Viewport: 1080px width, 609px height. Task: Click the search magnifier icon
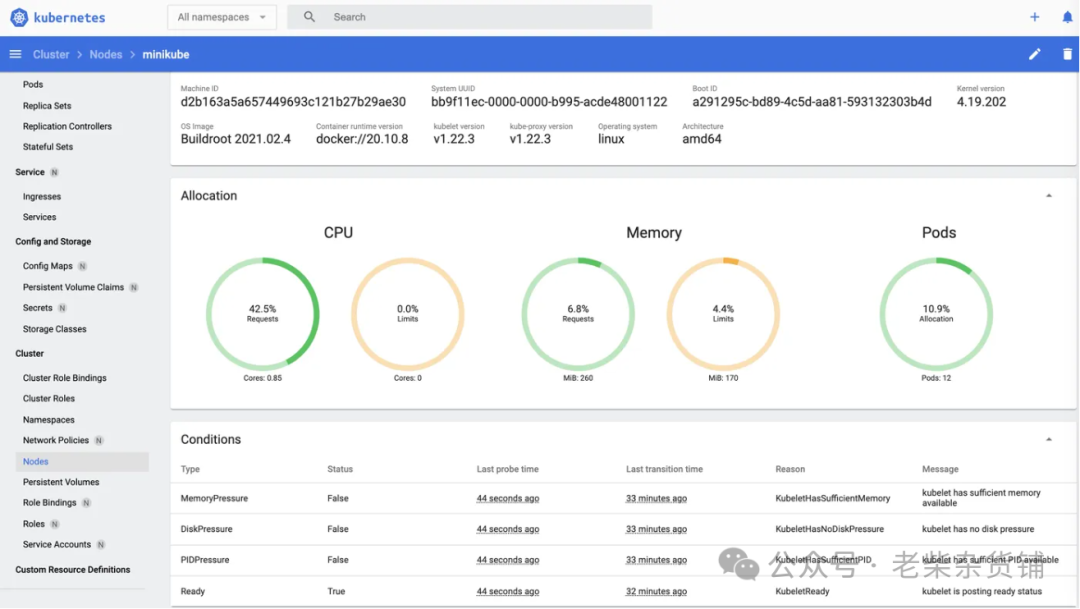coord(309,17)
